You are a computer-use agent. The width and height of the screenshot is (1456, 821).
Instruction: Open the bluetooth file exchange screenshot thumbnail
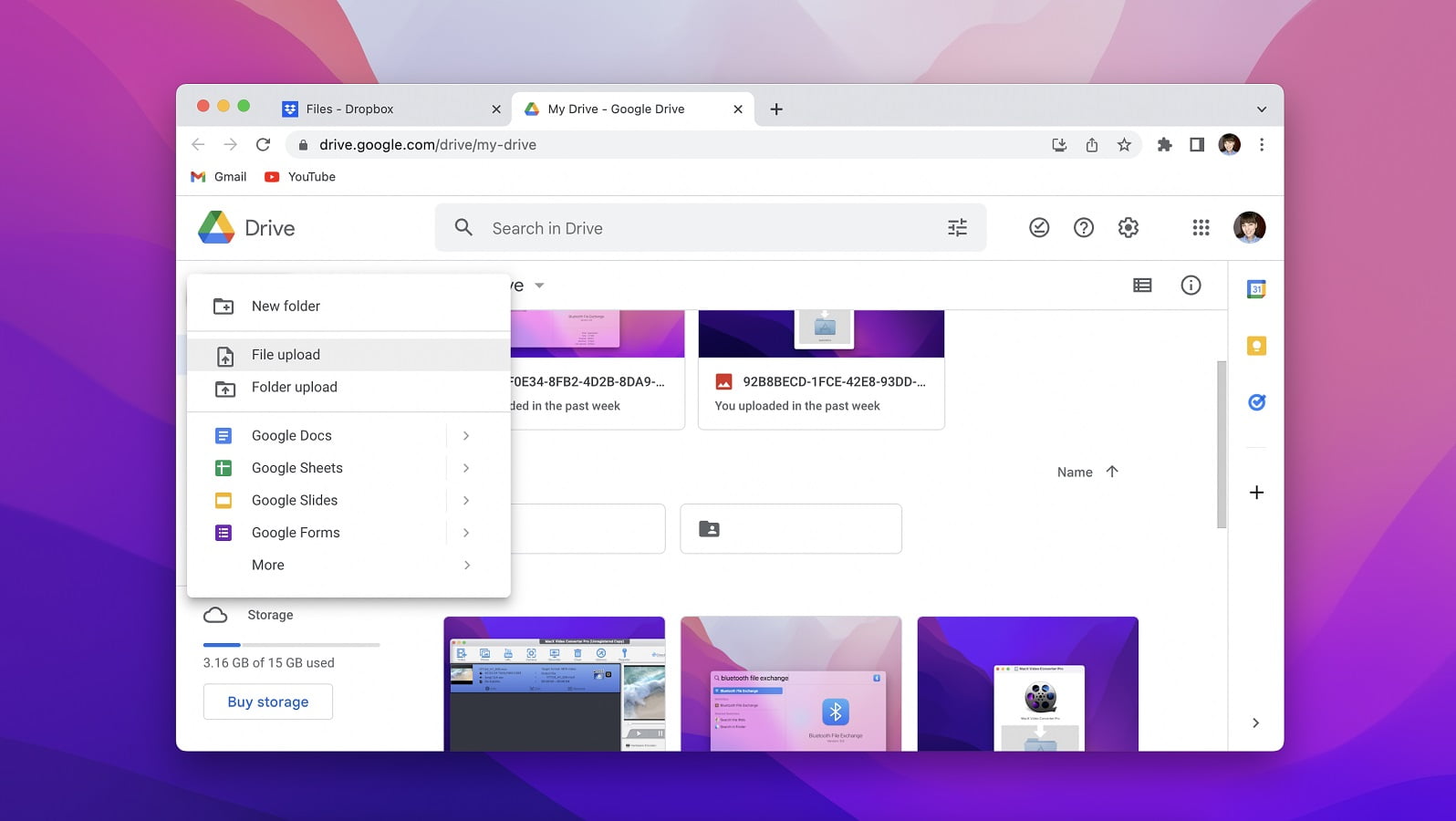click(791, 683)
